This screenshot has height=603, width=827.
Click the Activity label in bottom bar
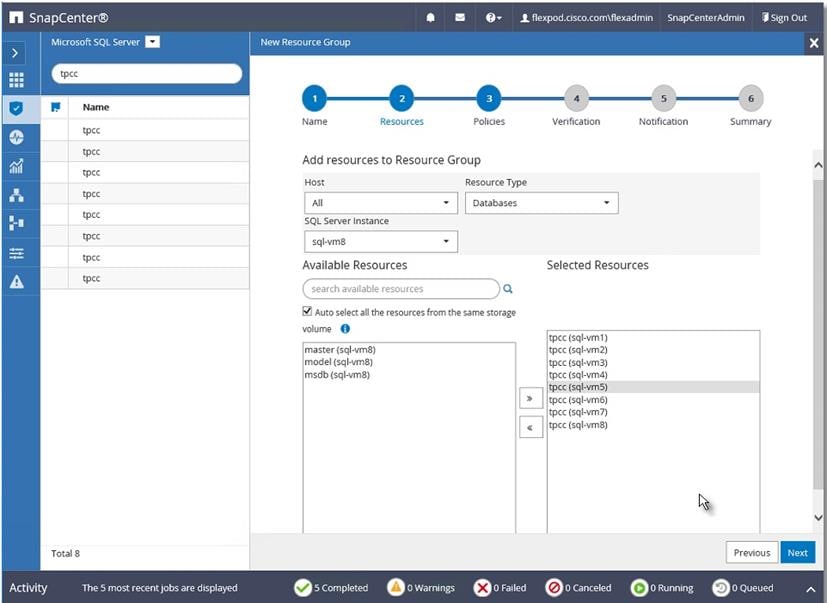[x=28, y=588]
